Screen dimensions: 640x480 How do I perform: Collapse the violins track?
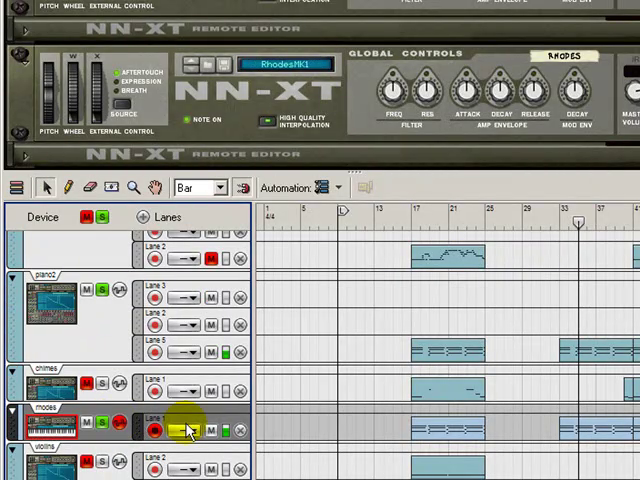12,450
